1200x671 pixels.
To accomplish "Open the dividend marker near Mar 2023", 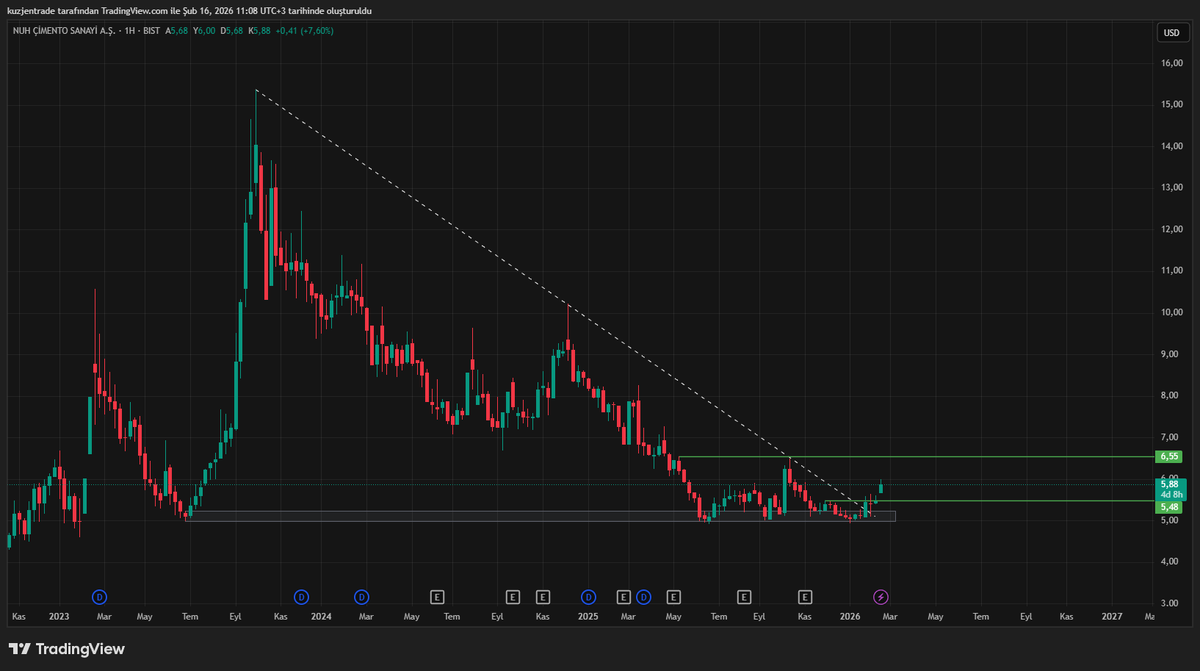I will (x=100, y=597).
